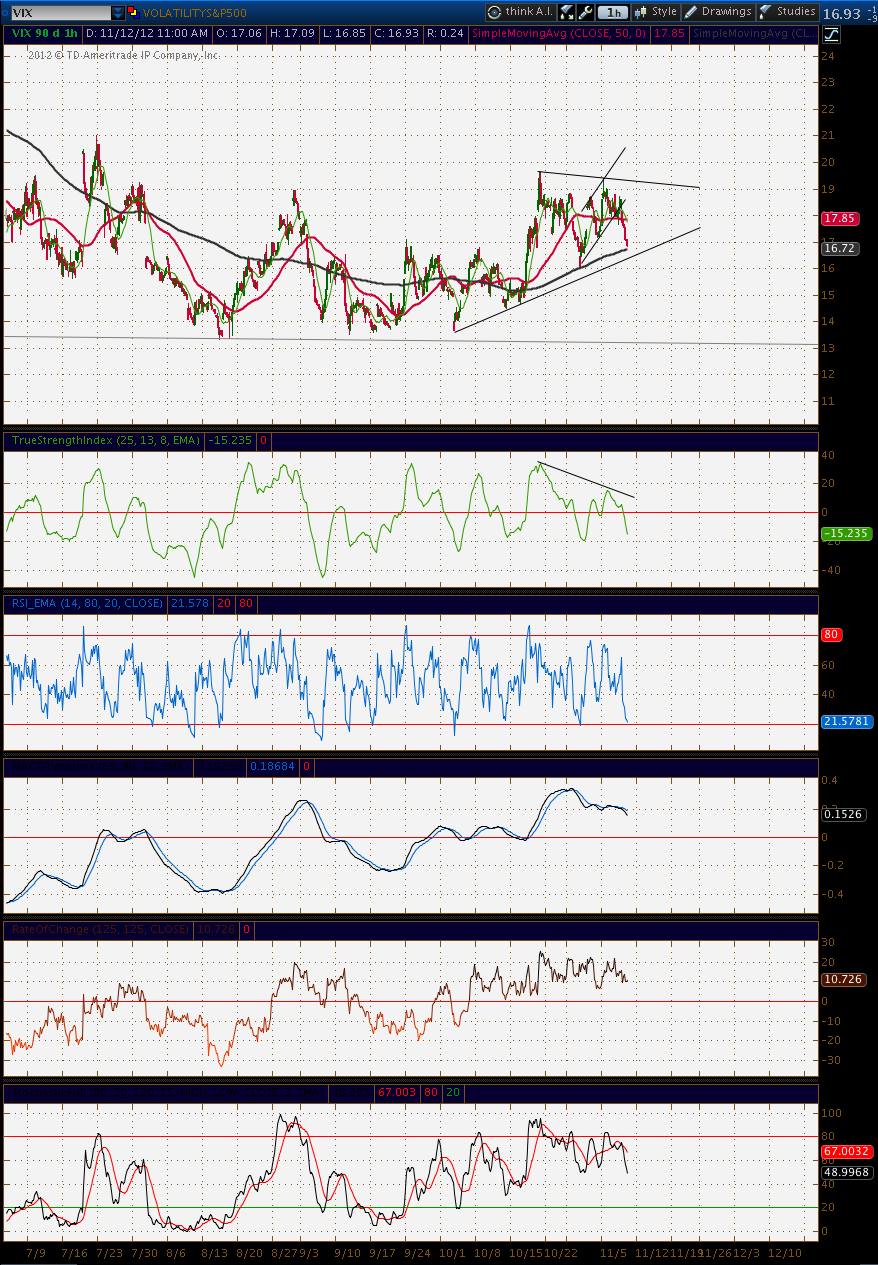Click the 12/10 date on time axis
The height and width of the screenshot is (1265, 878).
(x=785, y=1252)
